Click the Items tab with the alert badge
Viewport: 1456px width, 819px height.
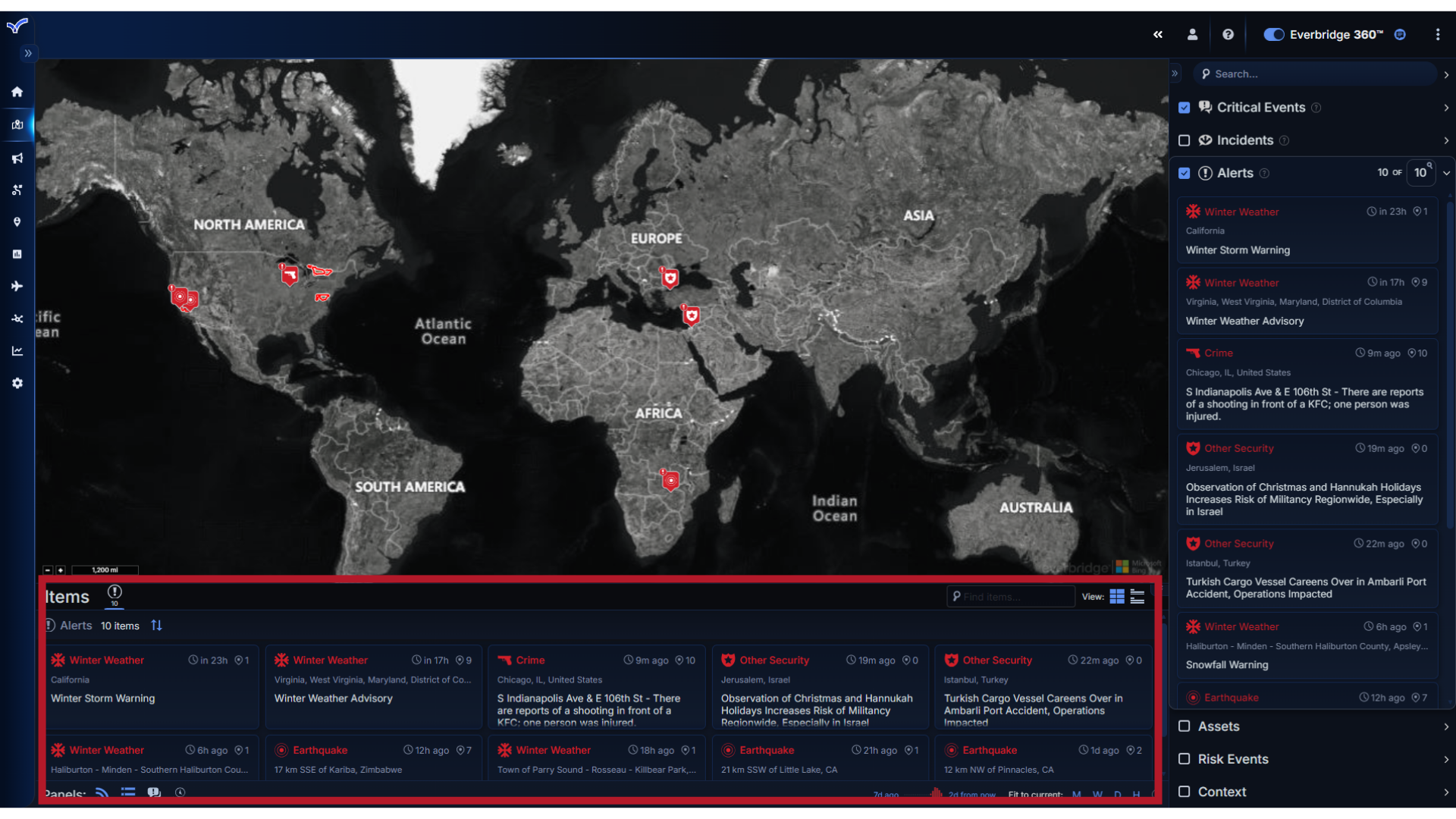click(115, 596)
